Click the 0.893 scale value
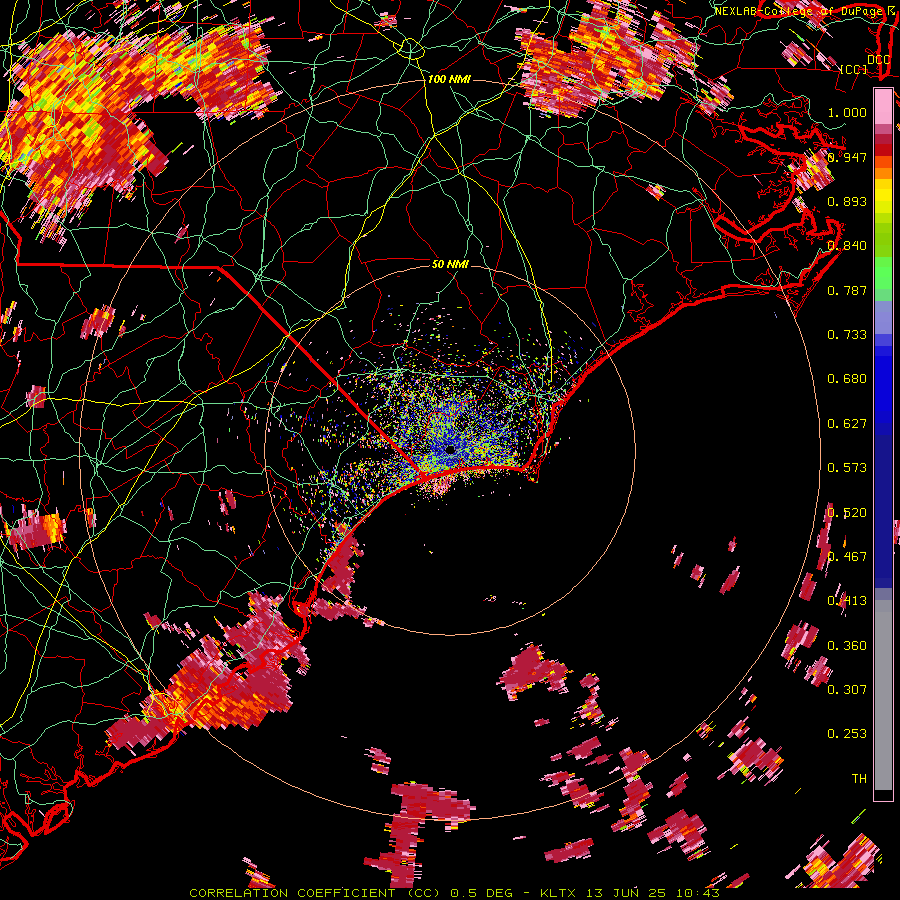This screenshot has height=900, width=900. click(847, 201)
